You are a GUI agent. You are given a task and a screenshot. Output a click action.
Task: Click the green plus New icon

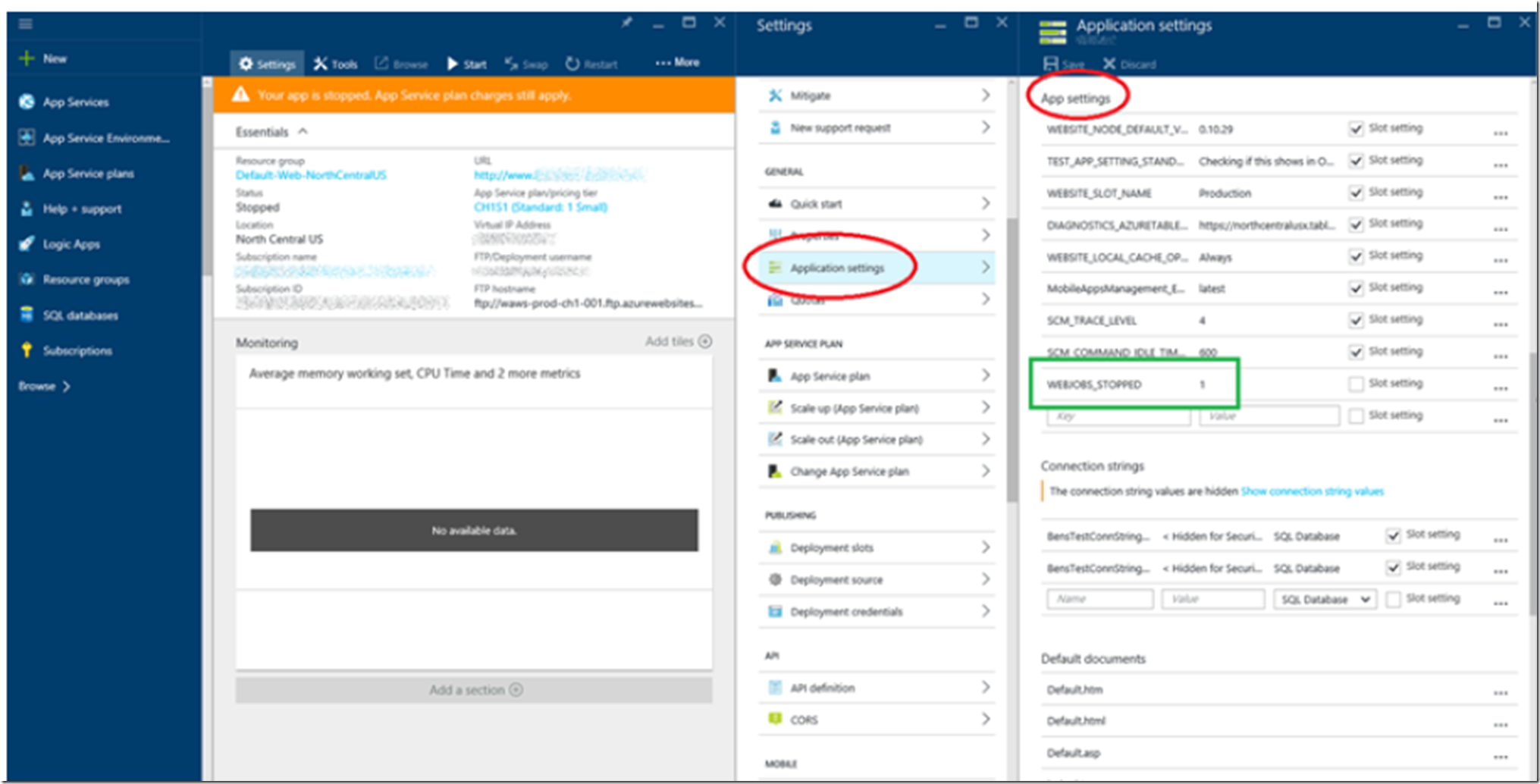27,58
